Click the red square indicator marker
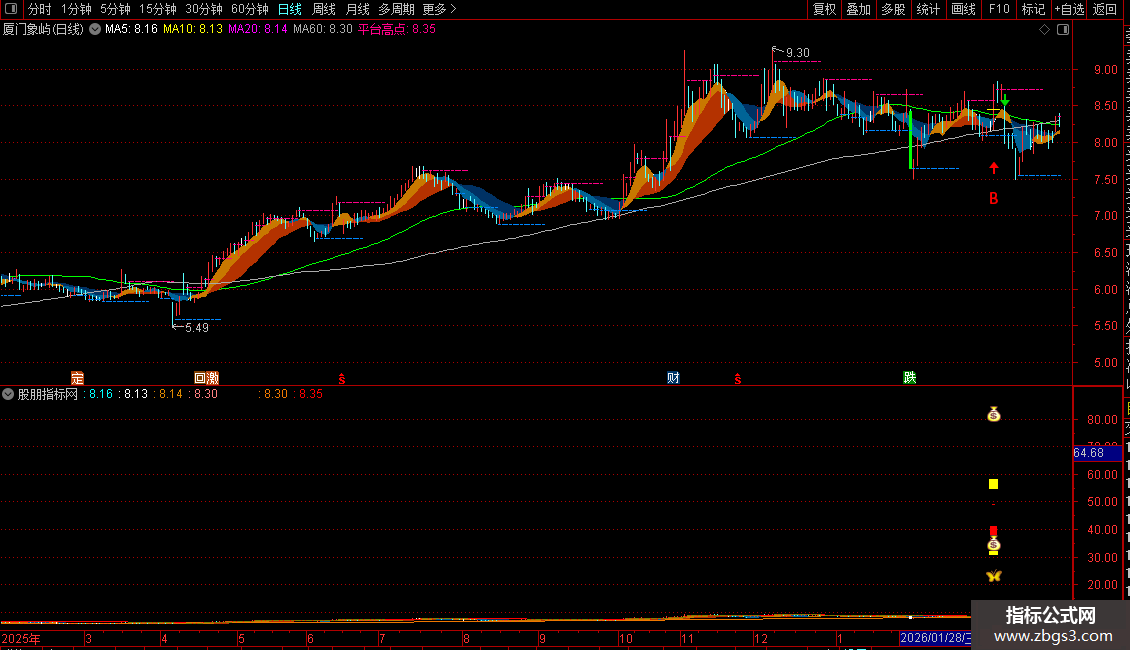The image size is (1130, 650). click(993, 531)
